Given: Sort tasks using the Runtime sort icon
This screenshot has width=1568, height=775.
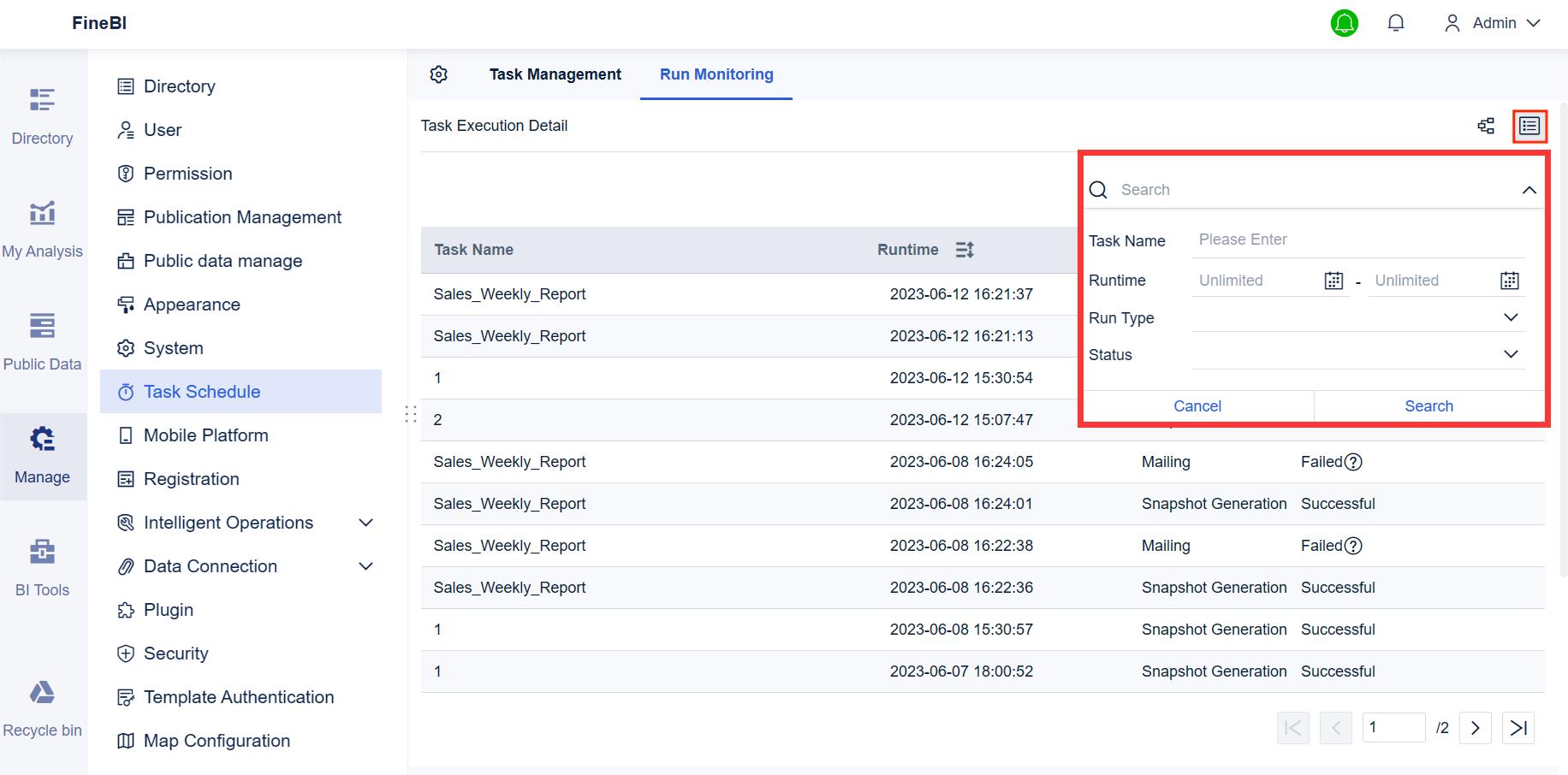Looking at the screenshot, I should tap(965, 249).
